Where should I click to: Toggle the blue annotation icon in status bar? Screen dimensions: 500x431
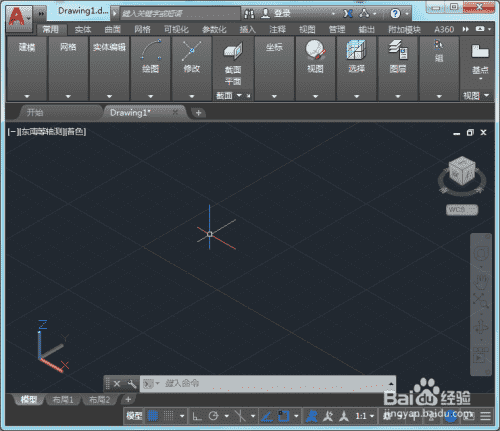[312, 416]
